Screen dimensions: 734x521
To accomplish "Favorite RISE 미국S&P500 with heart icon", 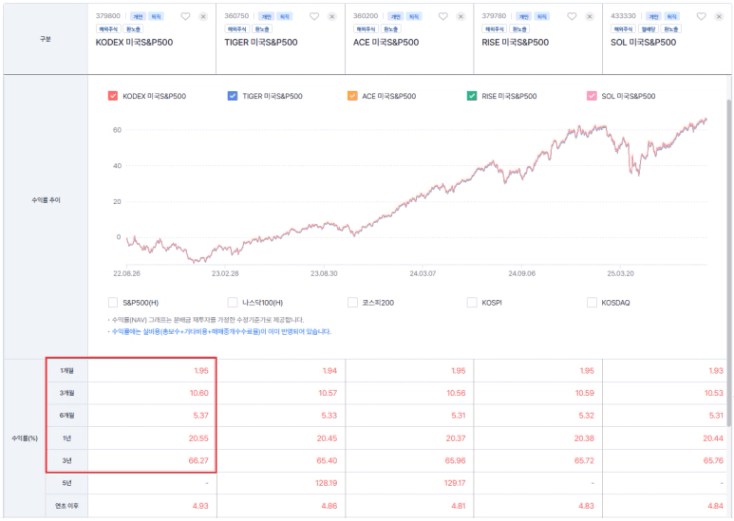I will (572, 16).
